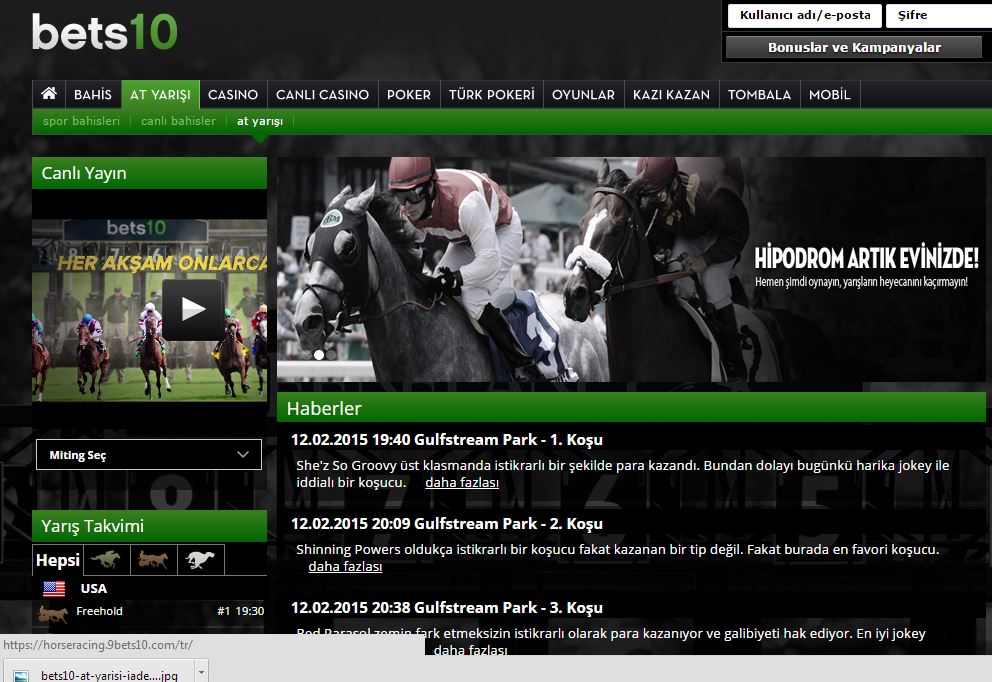Filter races by harness racing sulky icon

click(154, 559)
